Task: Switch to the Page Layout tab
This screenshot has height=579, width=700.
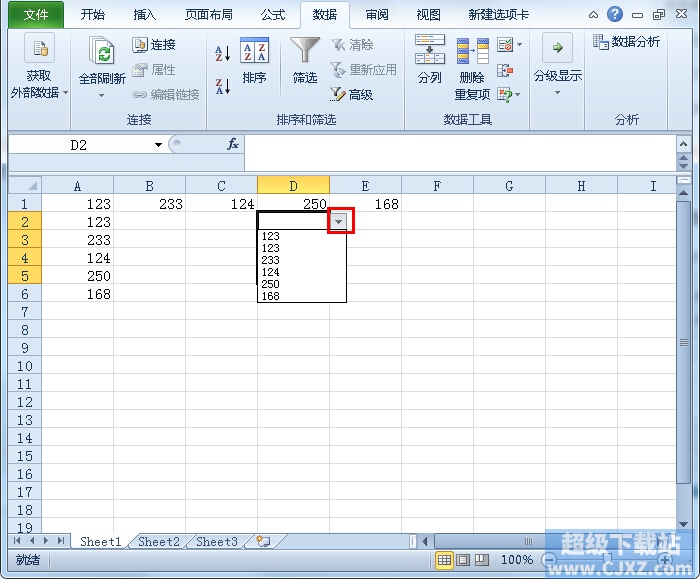Action: tap(208, 15)
